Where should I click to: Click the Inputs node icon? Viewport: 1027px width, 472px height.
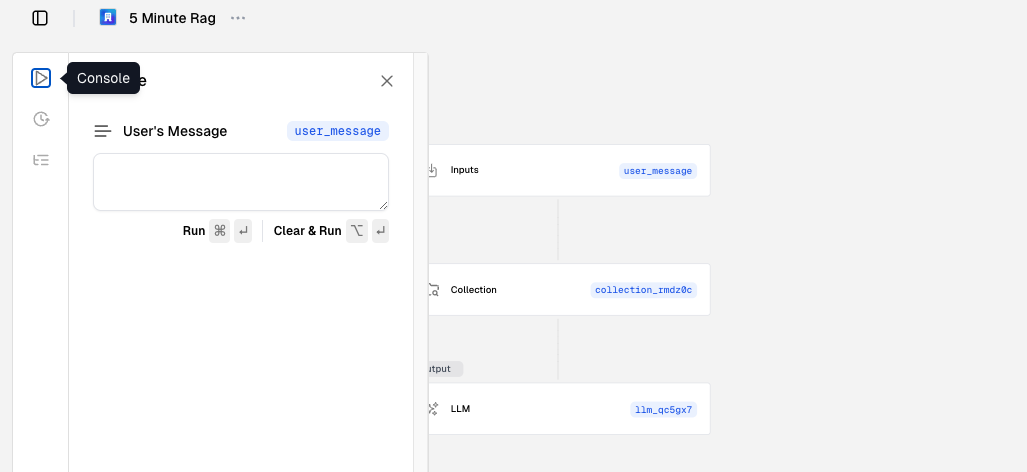click(433, 171)
